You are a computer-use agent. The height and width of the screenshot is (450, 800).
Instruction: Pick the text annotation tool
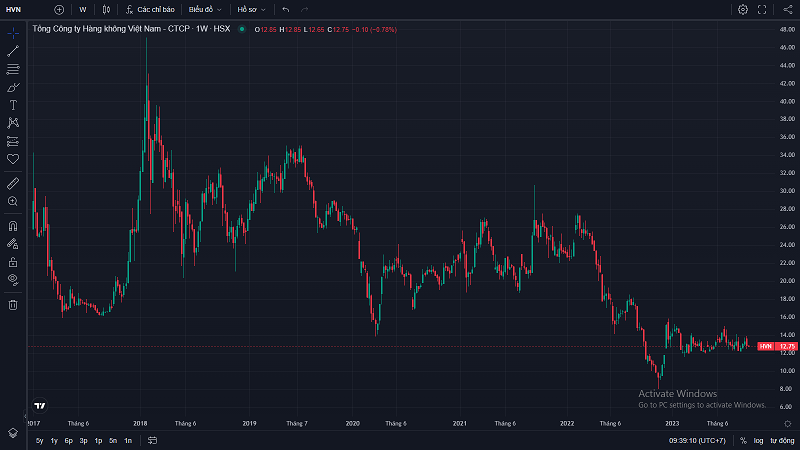(13, 104)
